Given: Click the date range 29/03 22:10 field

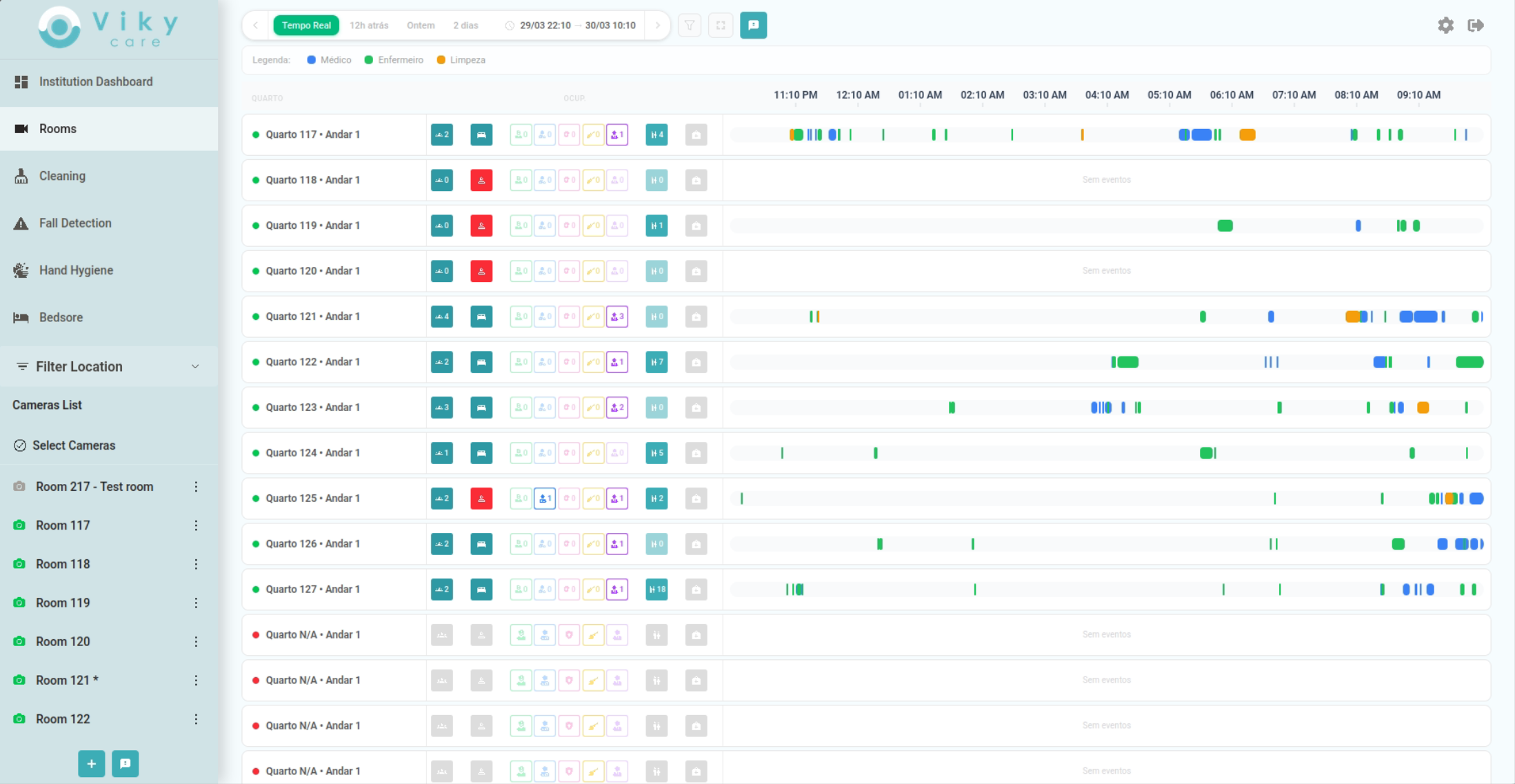Looking at the screenshot, I should click(x=545, y=26).
